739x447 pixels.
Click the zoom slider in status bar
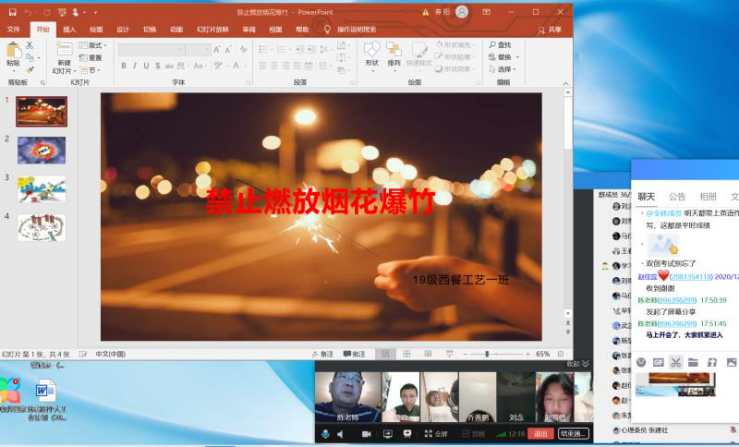coord(487,354)
